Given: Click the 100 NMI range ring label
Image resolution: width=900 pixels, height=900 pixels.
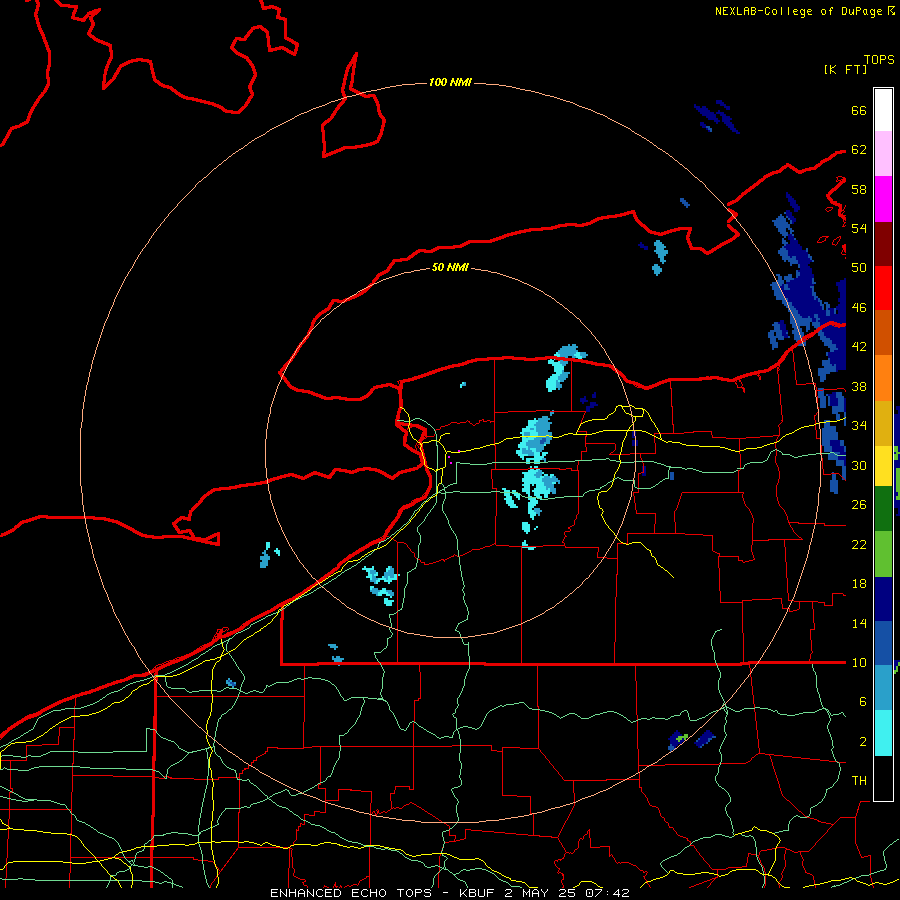Looking at the screenshot, I should click(x=450, y=82).
